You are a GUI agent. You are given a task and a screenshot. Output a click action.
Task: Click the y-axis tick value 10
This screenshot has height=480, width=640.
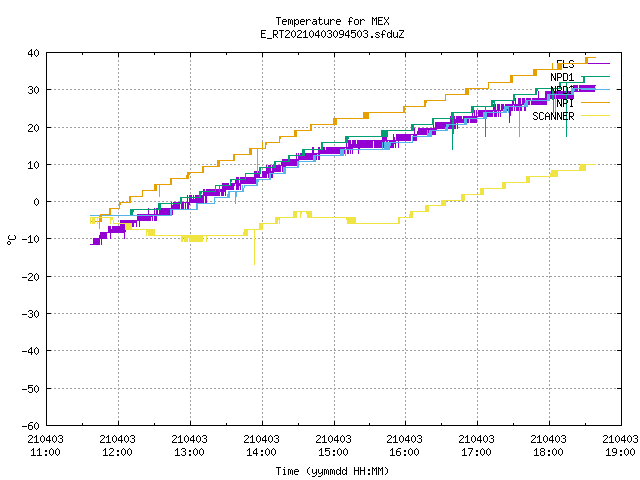click(33, 165)
